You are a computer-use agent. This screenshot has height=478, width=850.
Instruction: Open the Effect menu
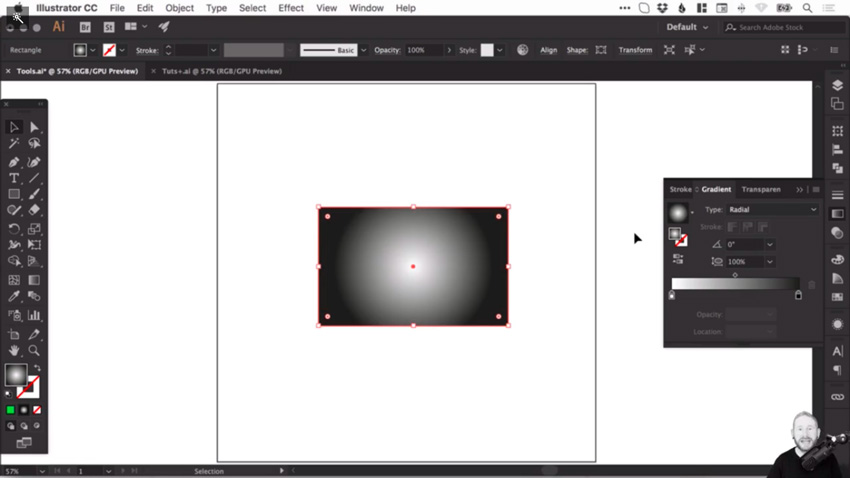pyautogui.click(x=291, y=8)
